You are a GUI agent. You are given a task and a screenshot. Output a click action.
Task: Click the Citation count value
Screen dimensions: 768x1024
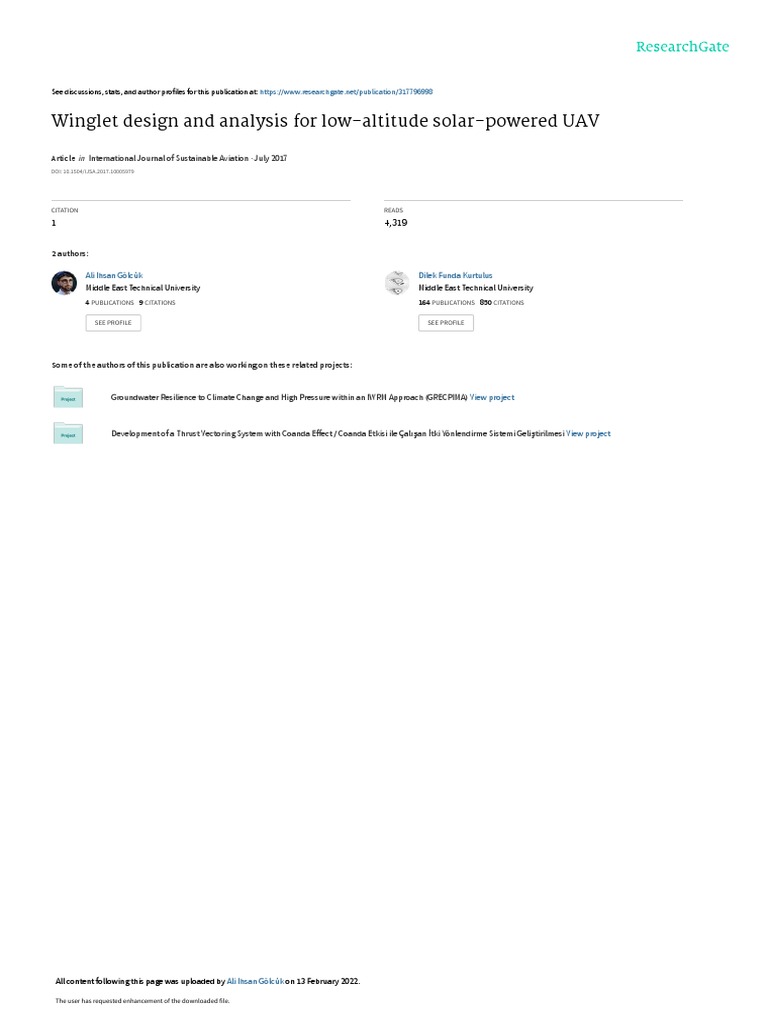tap(54, 223)
